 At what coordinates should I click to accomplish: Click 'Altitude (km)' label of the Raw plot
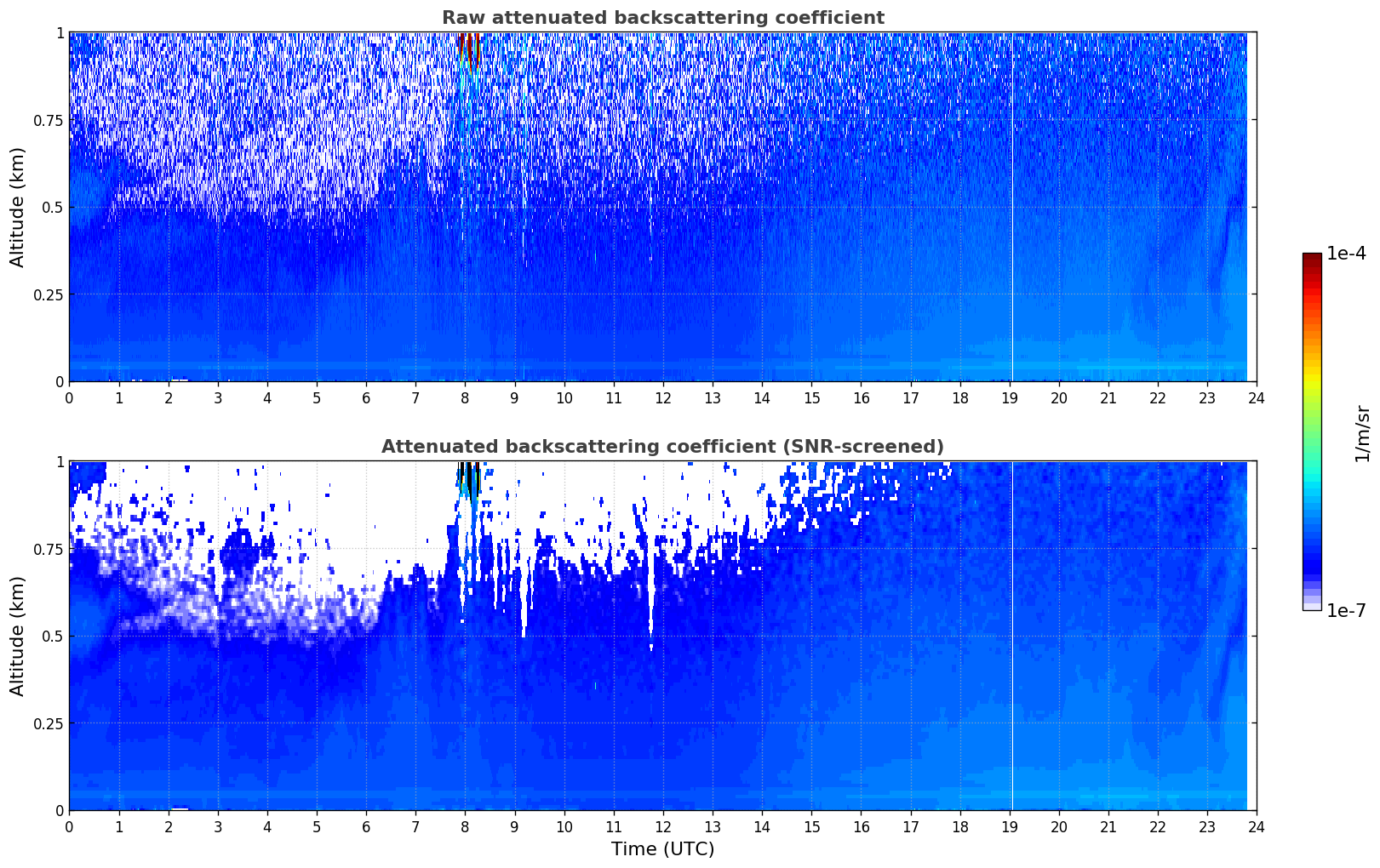pos(18,207)
